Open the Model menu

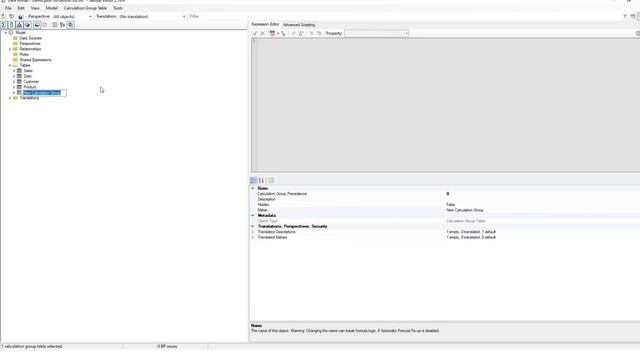coord(51,8)
